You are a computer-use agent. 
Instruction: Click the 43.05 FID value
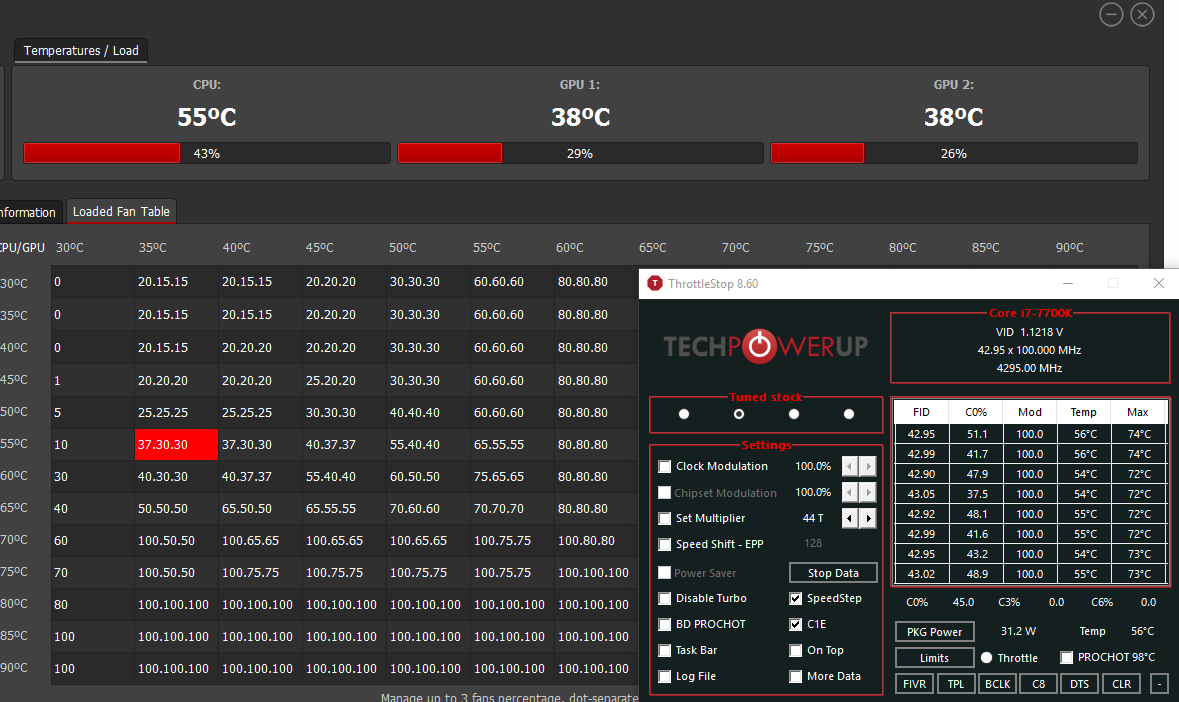(x=921, y=494)
